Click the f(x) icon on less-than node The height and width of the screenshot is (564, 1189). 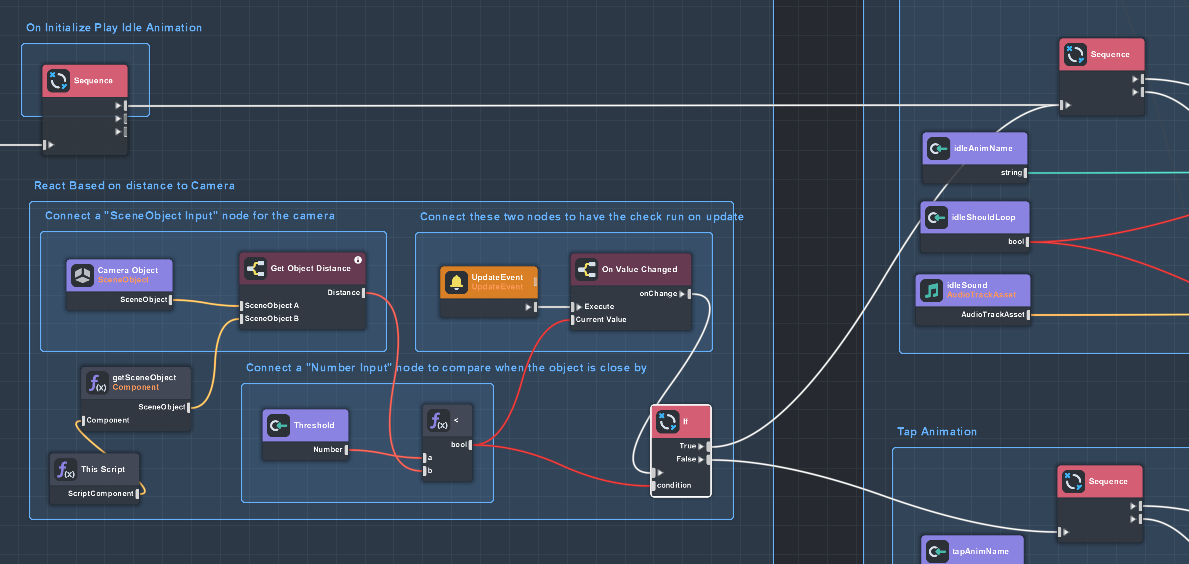(438, 421)
